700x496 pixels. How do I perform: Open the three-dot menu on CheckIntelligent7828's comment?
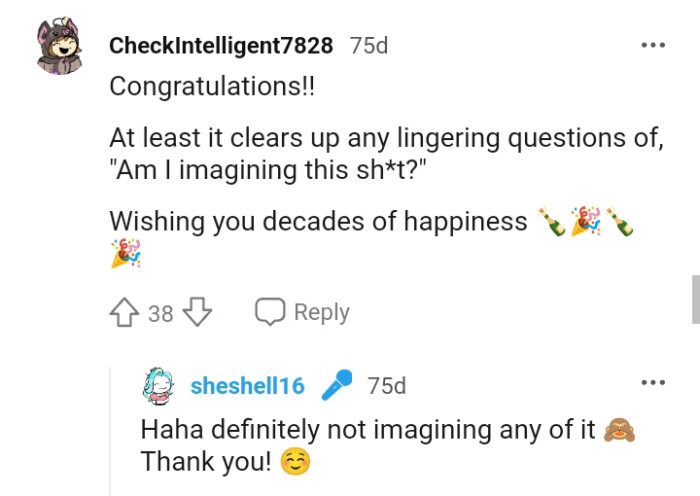point(653,46)
